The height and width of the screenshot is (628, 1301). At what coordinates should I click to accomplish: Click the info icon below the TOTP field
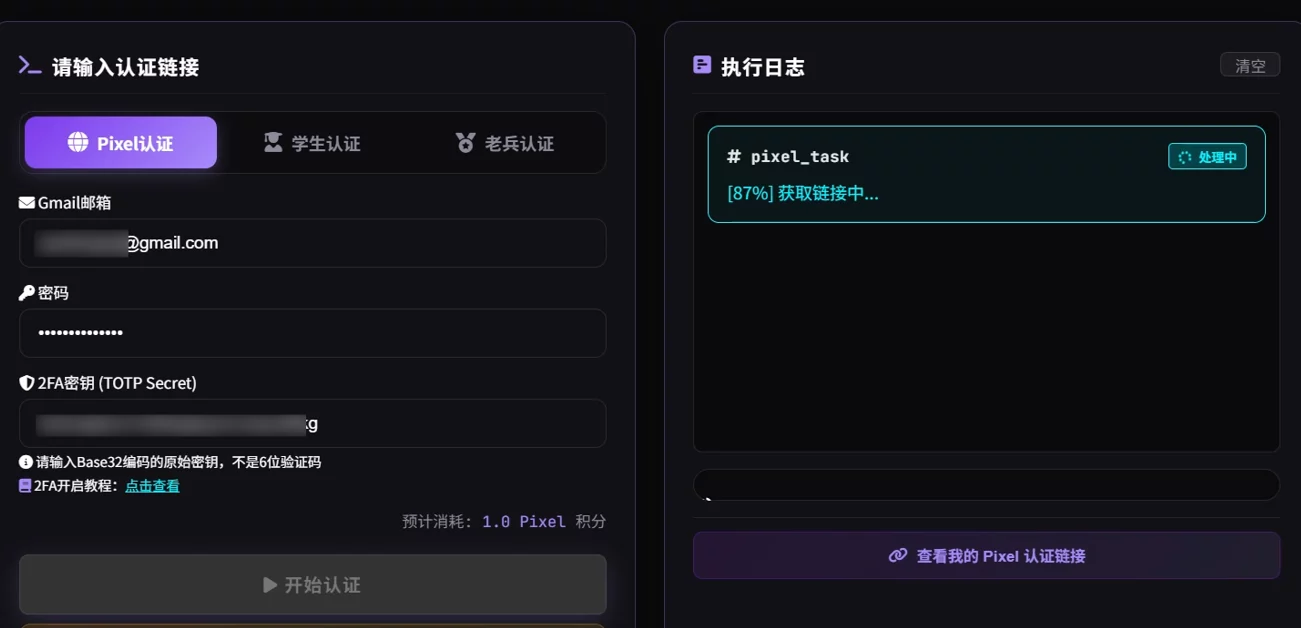click(26, 462)
